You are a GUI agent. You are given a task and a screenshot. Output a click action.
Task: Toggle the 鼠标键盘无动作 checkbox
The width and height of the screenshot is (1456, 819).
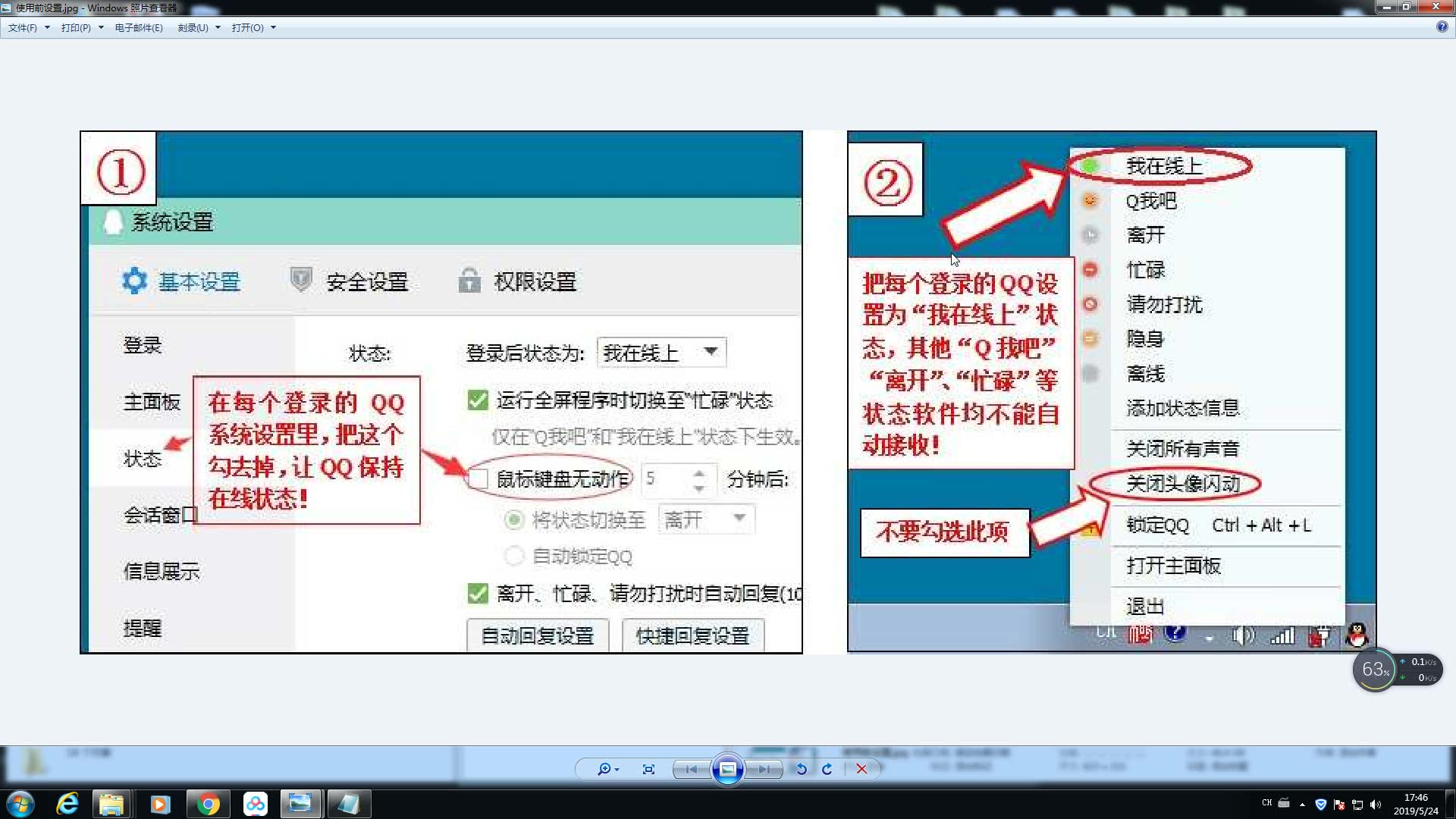pyautogui.click(x=478, y=479)
